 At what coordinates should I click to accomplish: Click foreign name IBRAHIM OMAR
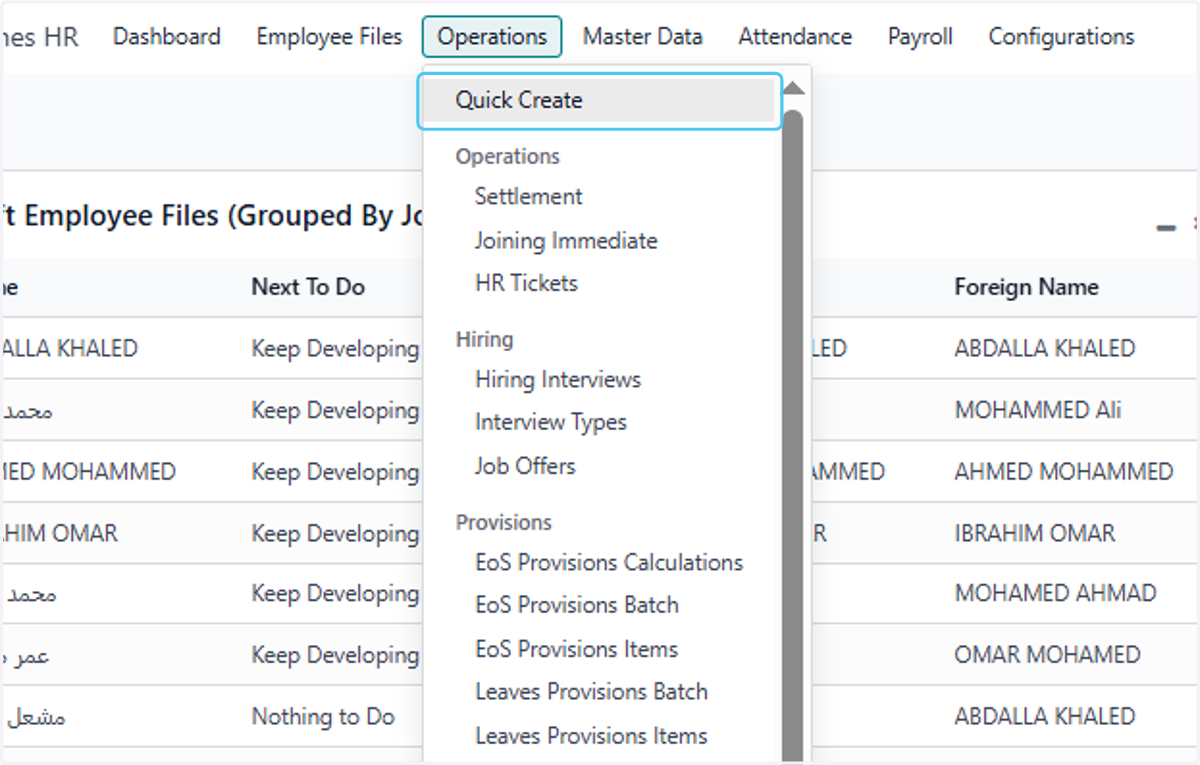tap(1035, 534)
